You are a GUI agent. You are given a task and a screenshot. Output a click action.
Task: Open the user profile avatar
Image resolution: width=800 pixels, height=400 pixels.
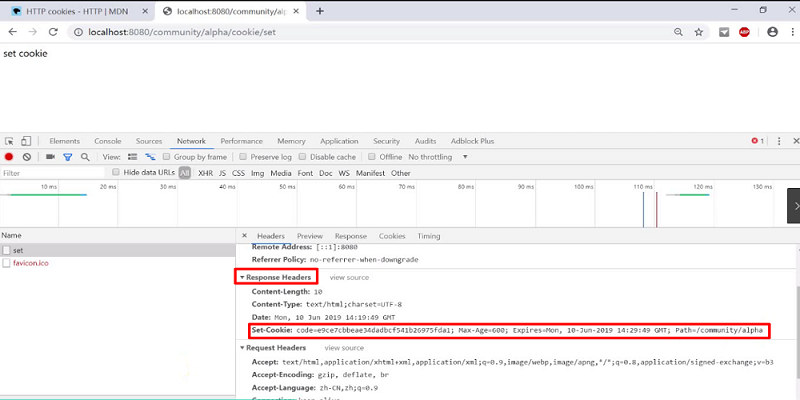[772, 32]
